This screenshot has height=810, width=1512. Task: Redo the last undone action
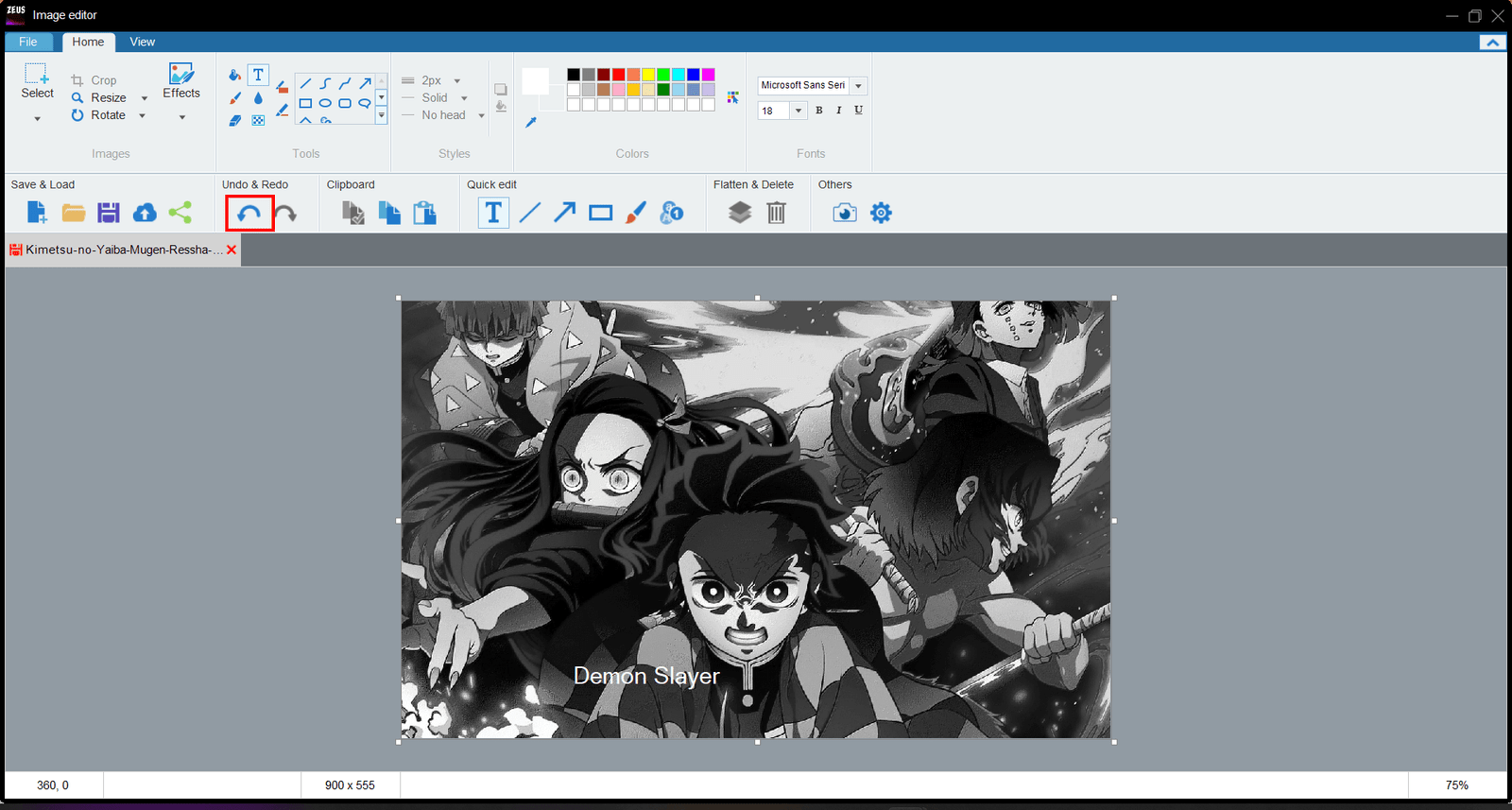point(285,214)
